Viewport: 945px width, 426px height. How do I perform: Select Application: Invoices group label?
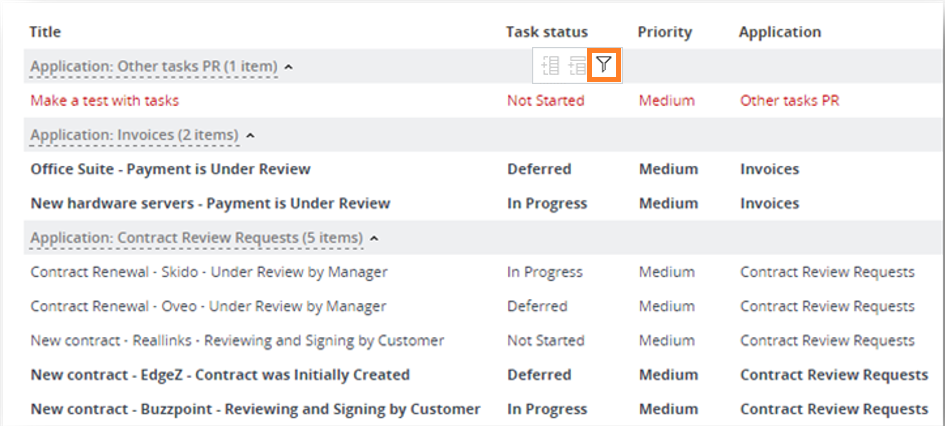pyautogui.click(x=134, y=135)
